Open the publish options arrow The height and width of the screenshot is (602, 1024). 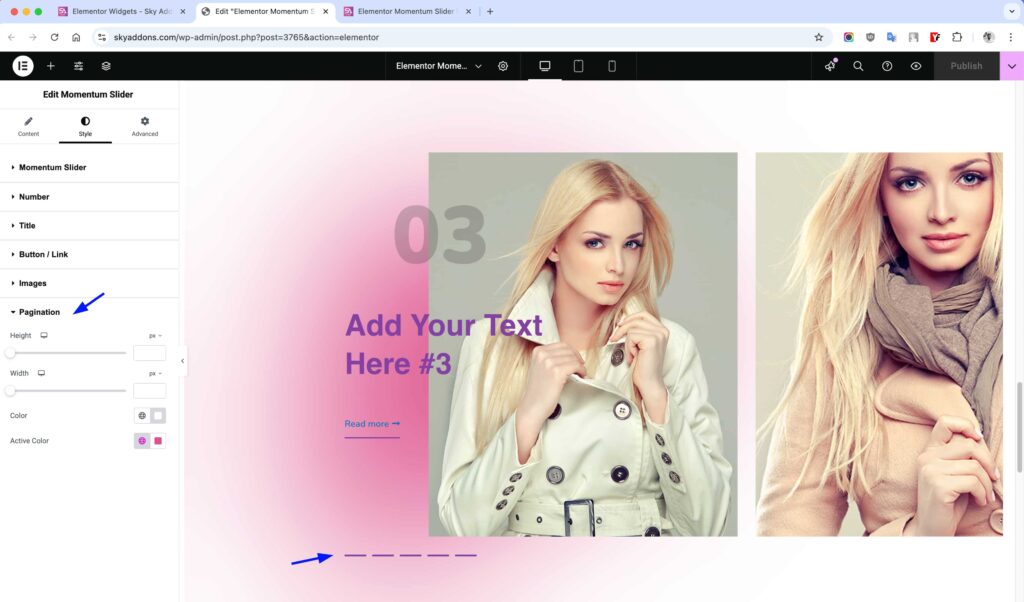(1012, 66)
